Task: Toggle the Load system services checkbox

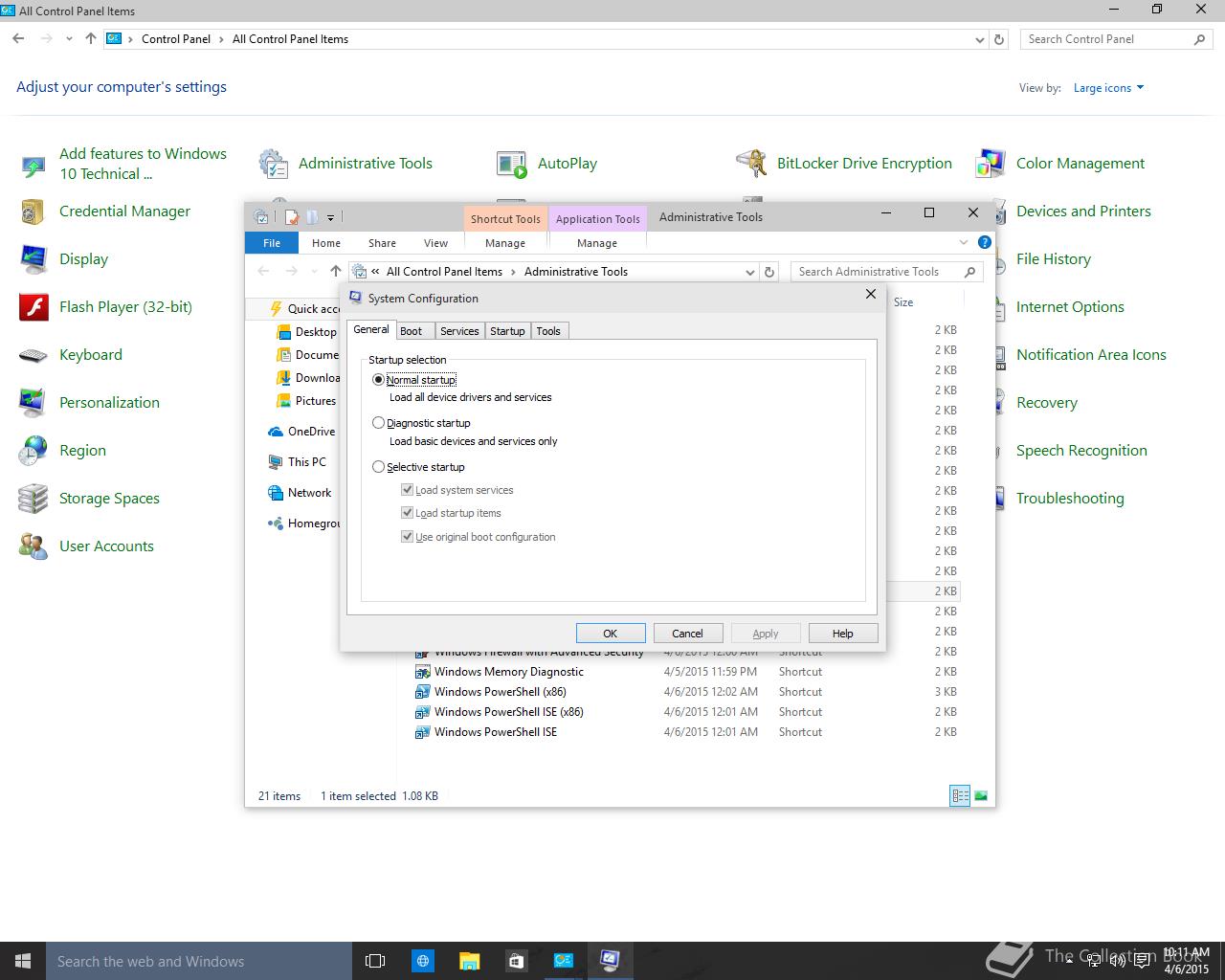Action: coord(408,490)
